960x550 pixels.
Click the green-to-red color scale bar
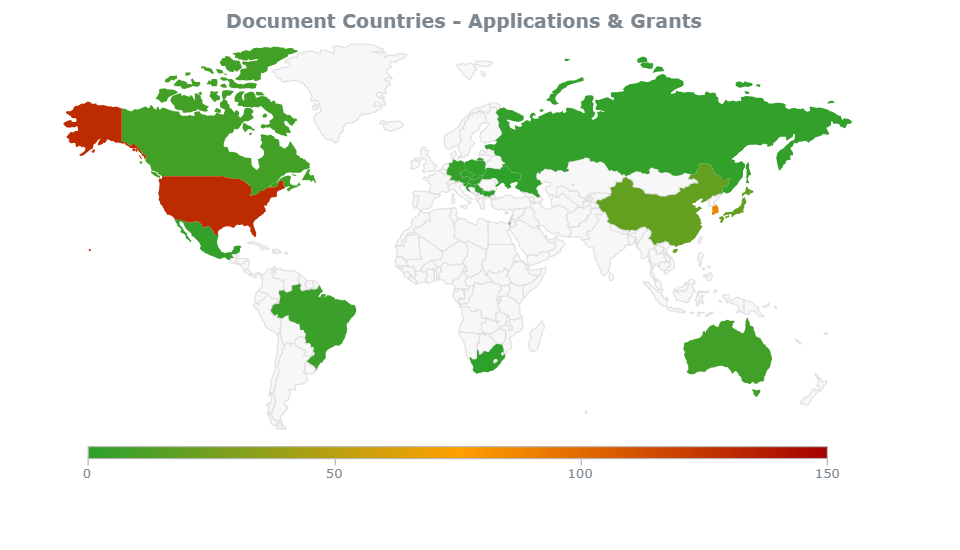[x=457, y=453]
